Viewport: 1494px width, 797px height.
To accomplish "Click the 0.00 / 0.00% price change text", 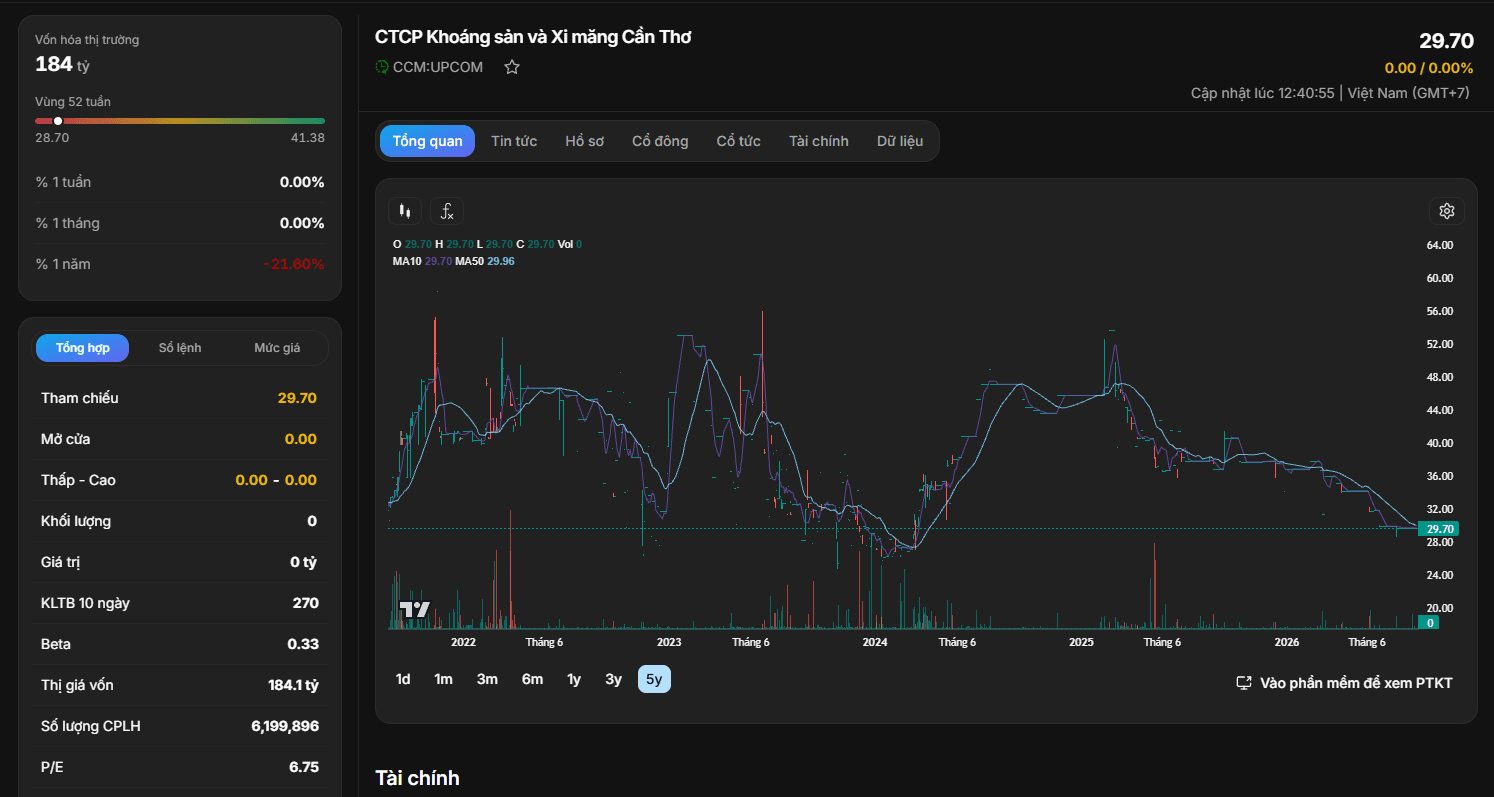I will click(1429, 68).
